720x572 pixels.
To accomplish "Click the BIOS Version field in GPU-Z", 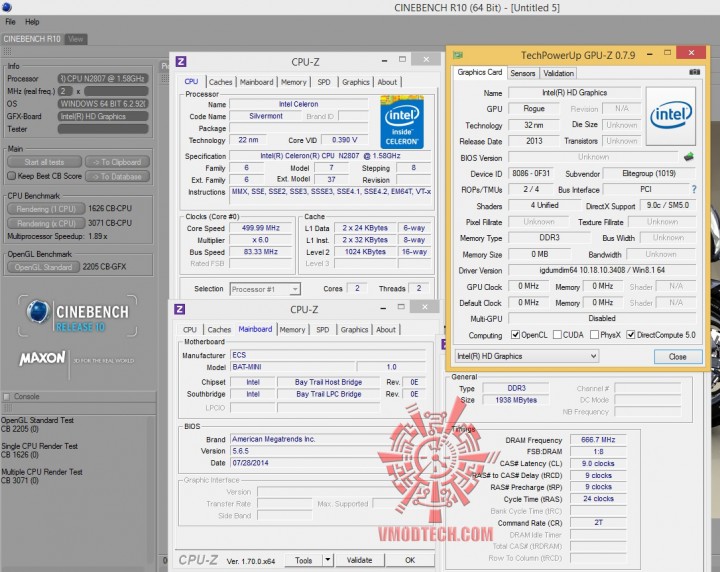I will click(x=593, y=157).
